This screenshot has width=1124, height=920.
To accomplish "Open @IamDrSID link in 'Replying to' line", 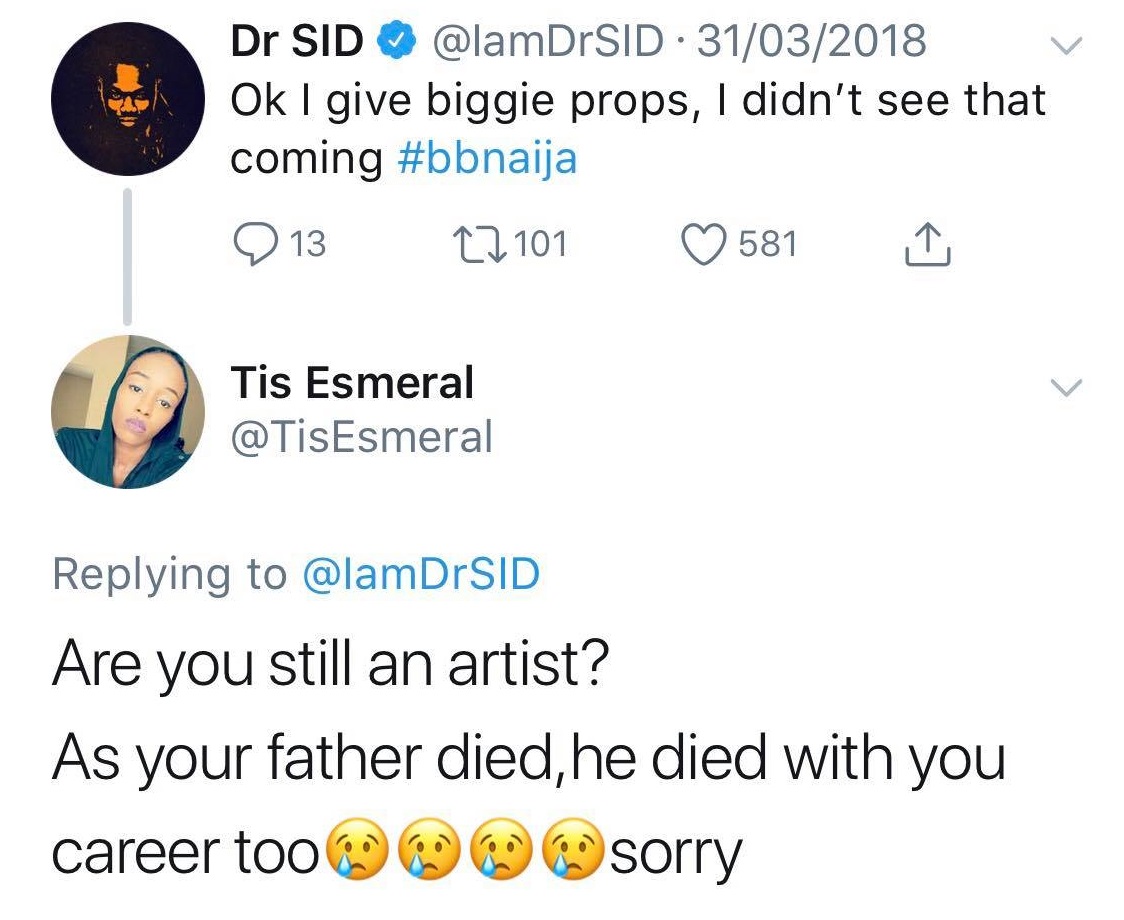I will coord(420,574).
